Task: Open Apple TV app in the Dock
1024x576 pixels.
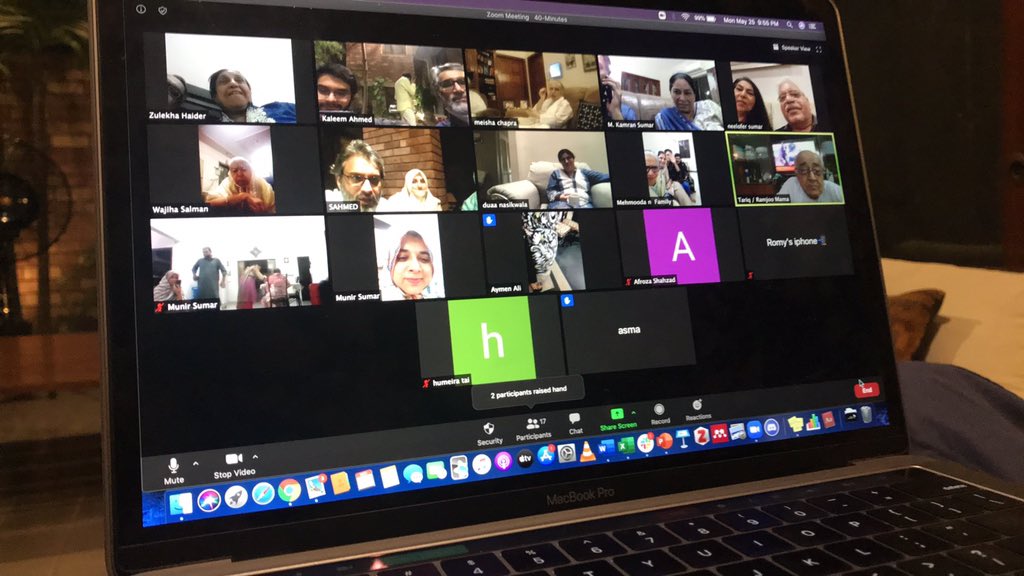Action: (525, 459)
